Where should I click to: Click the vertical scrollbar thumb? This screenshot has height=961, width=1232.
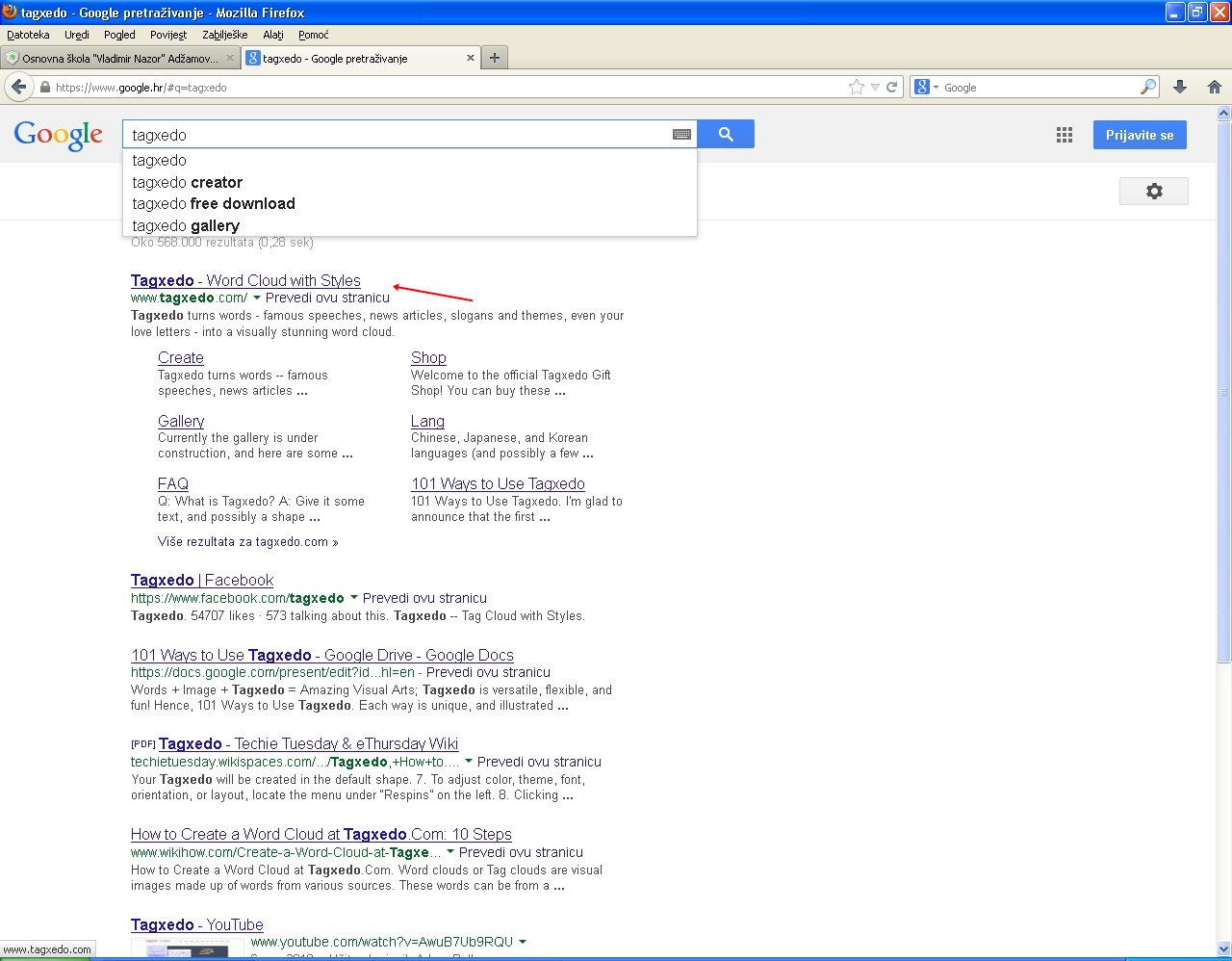(x=1224, y=392)
